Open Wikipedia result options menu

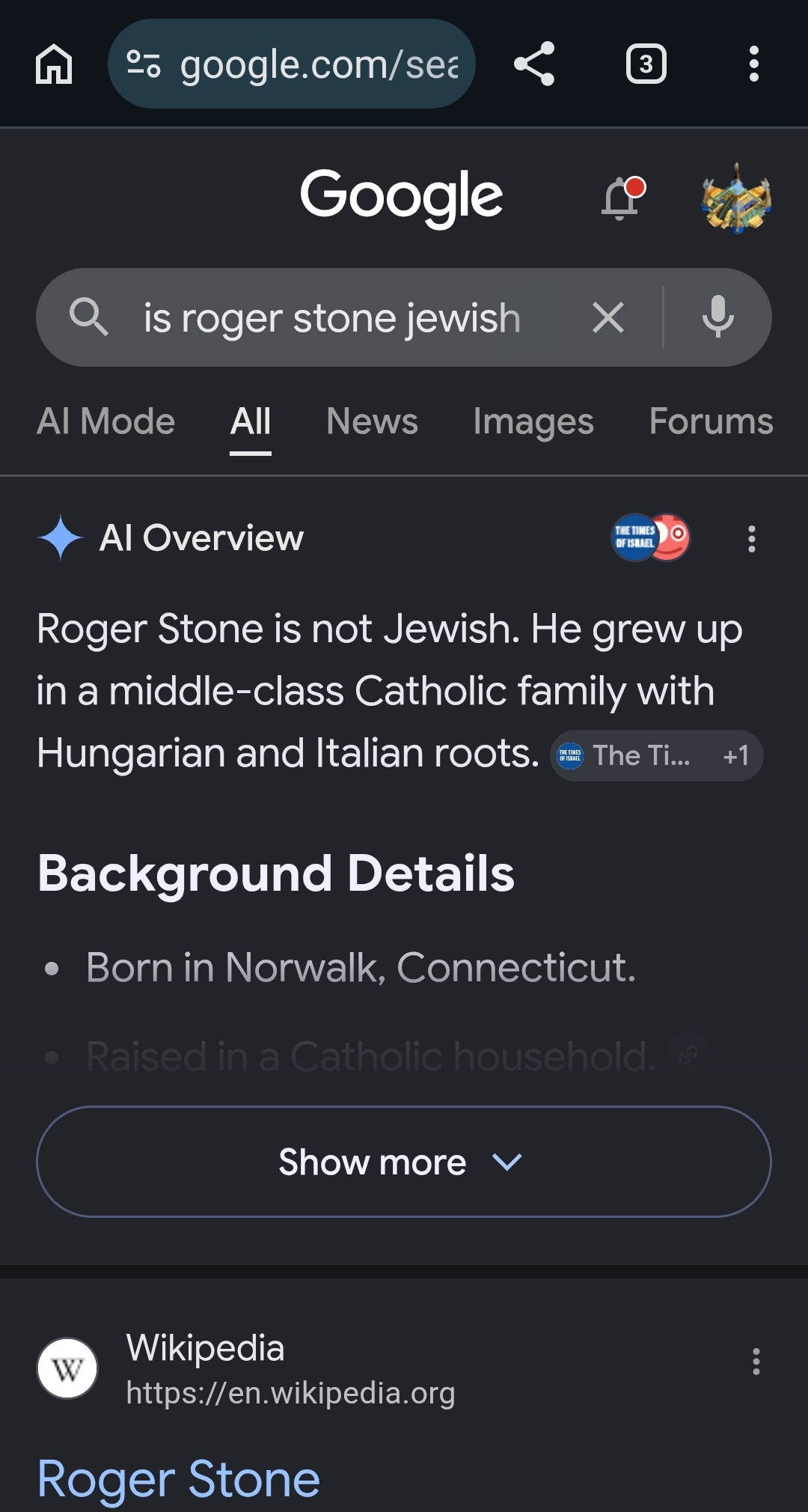756,1362
